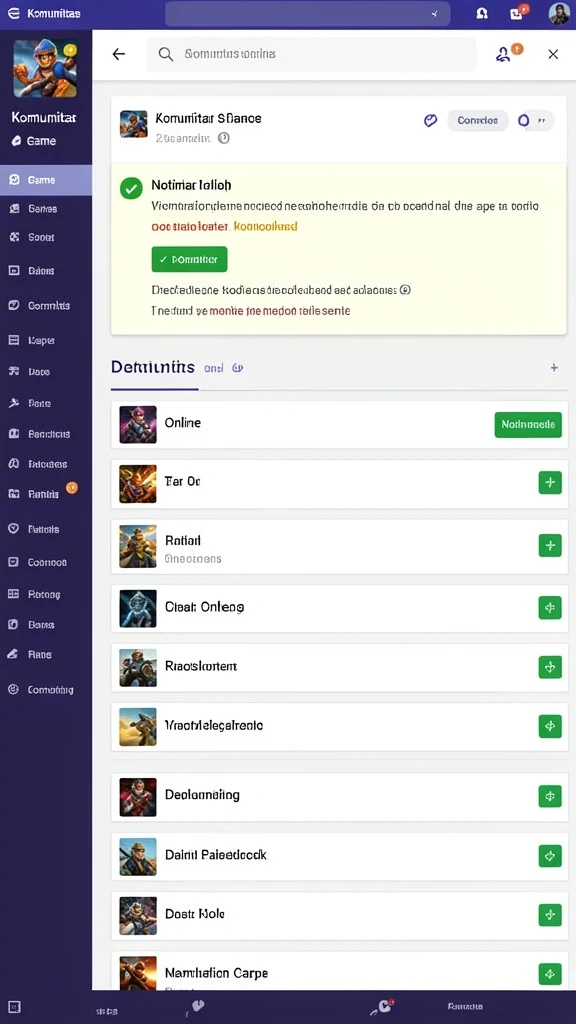The width and height of the screenshot is (576, 1024).
Task: Select the highlighted Game sidebar item
Action: pyautogui.click(x=46, y=180)
